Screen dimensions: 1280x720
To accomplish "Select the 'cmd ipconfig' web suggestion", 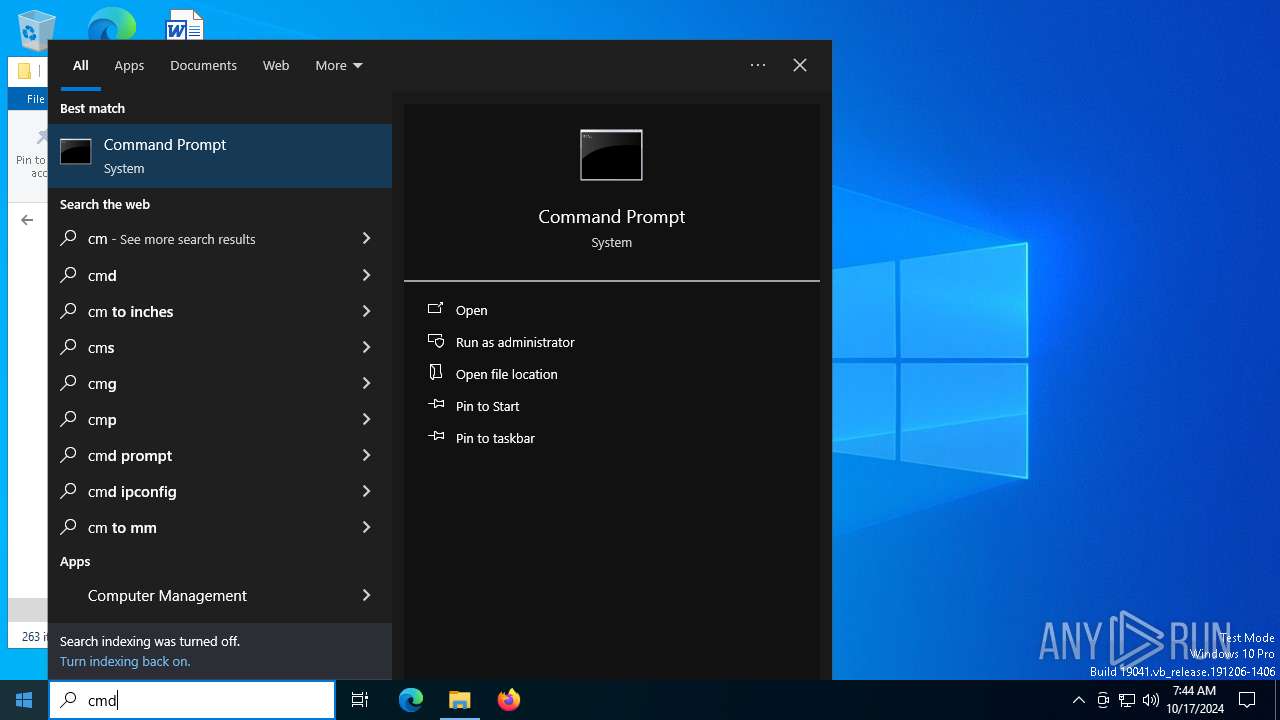I will [x=220, y=491].
